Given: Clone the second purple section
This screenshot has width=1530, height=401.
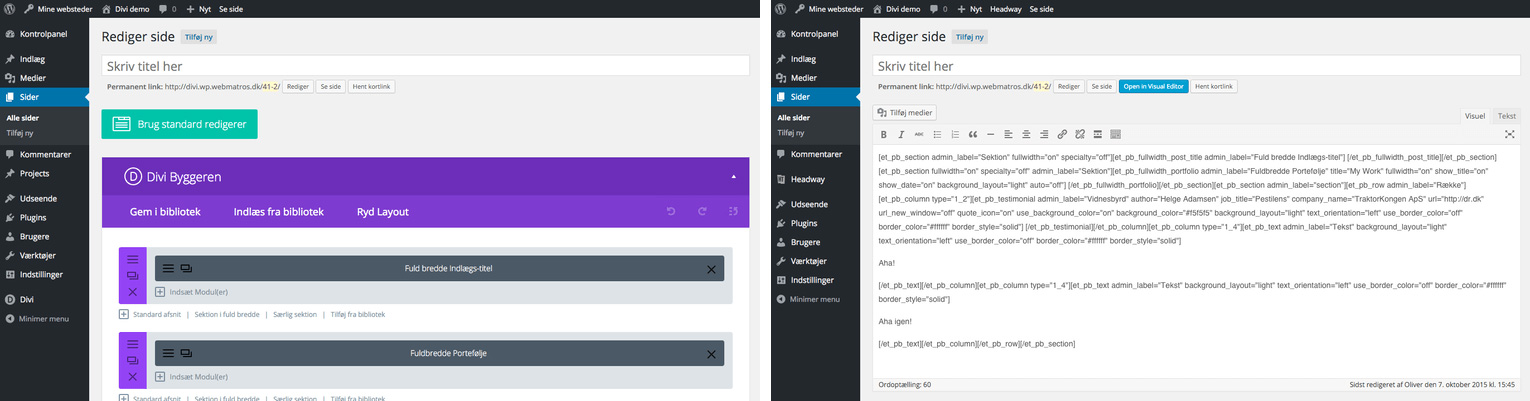Looking at the screenshot, I should 132,360.
